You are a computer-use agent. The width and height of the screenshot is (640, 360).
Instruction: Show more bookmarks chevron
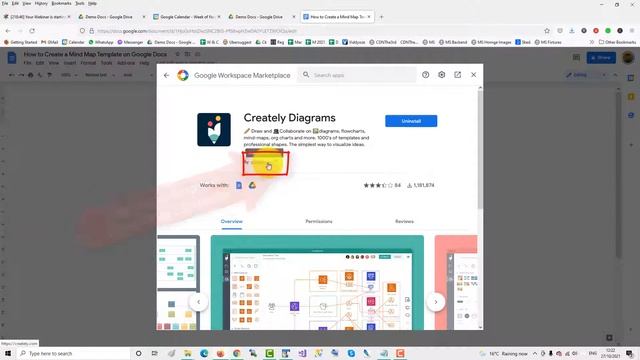pyautogui.click(x=591, y=42)
